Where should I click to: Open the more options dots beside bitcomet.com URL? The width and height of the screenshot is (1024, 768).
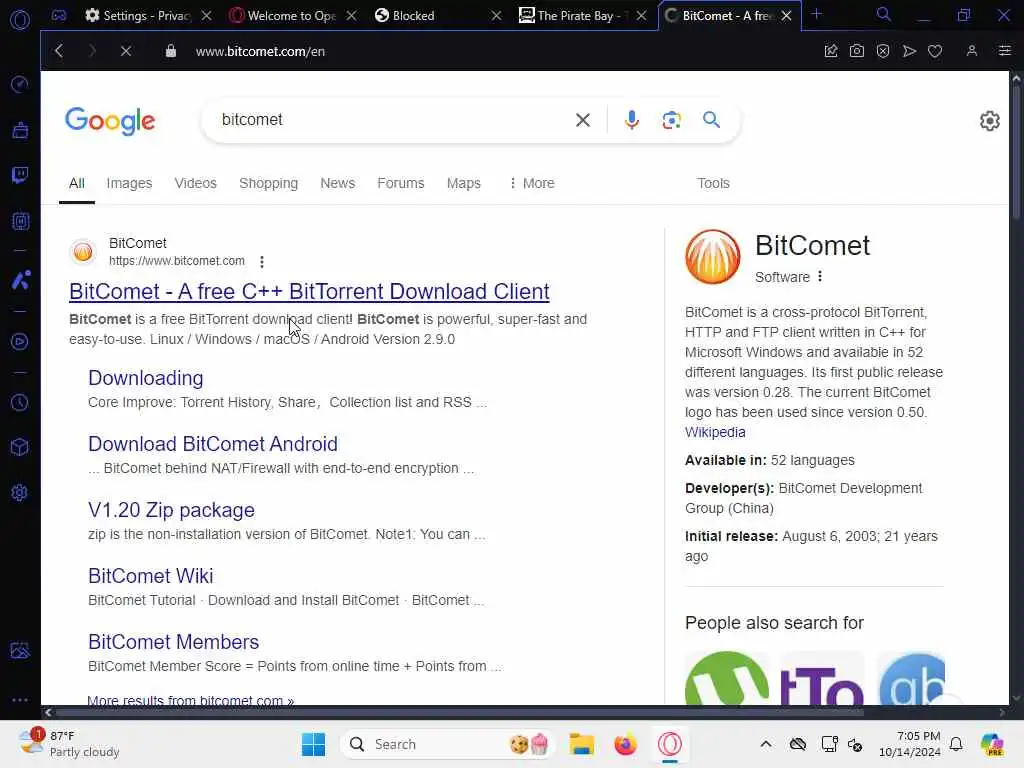tap(262, 262)
